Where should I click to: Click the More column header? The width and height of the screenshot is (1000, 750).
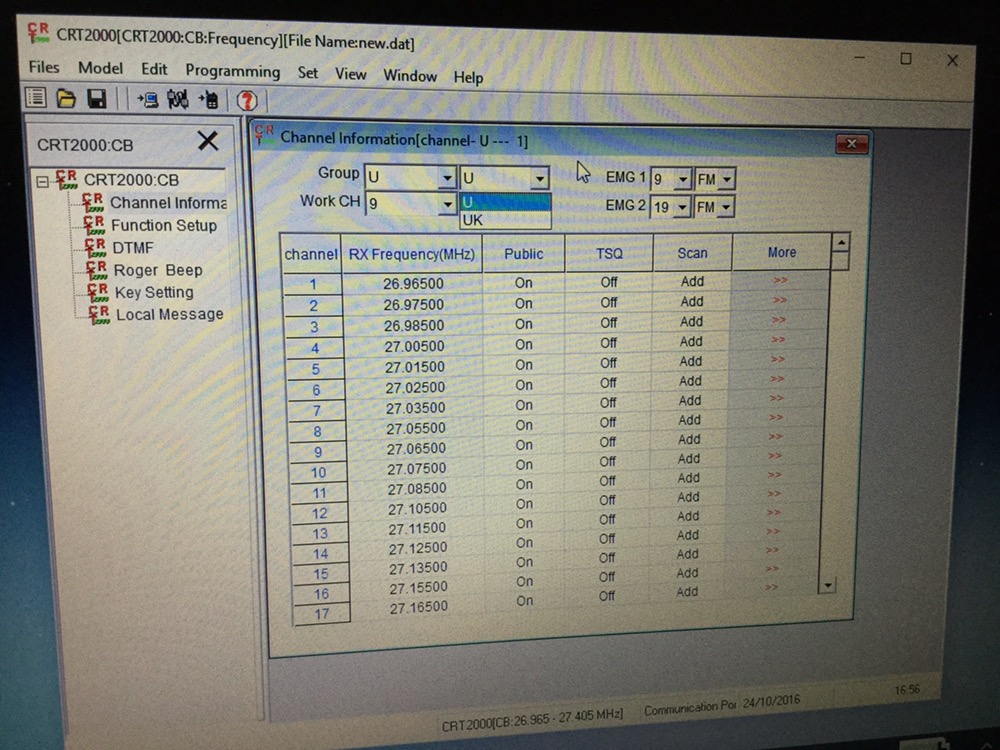point(782,253)
